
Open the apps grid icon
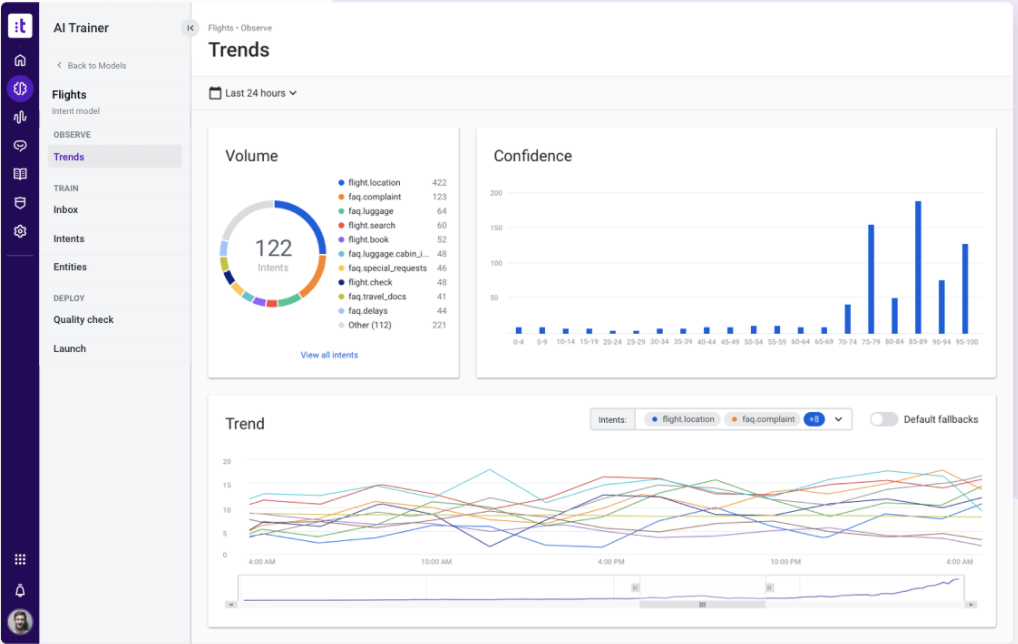[x=20, y=560]
